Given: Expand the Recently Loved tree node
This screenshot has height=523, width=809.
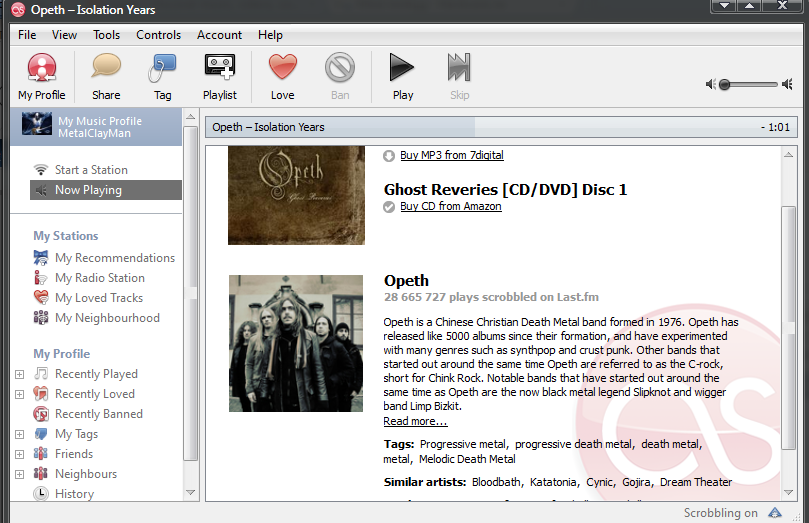Looking at the screenshot, I should click(20, 395).
